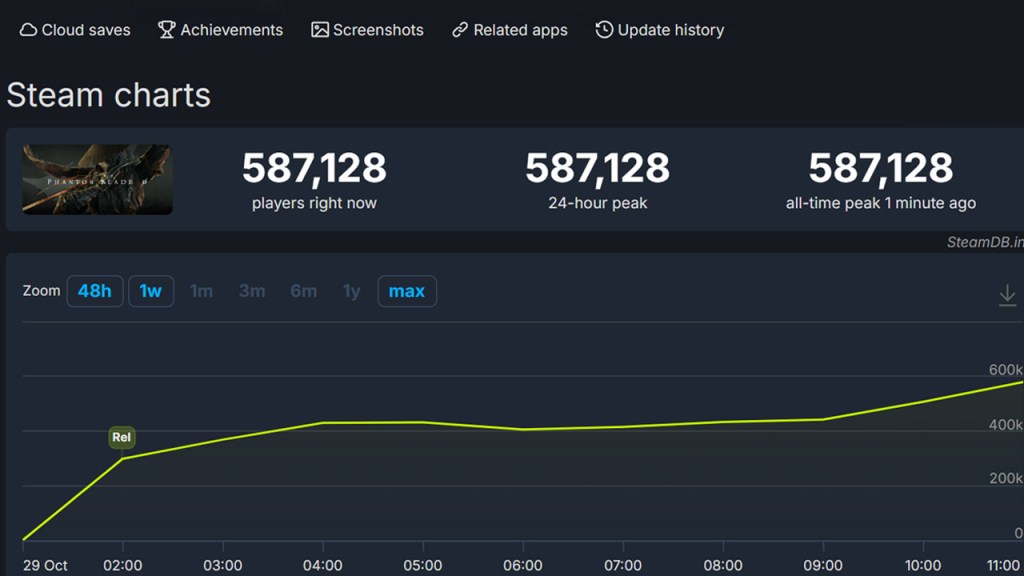The image size is (1024, 576).
Task: Open the Related apps tab
Action: 509,30
